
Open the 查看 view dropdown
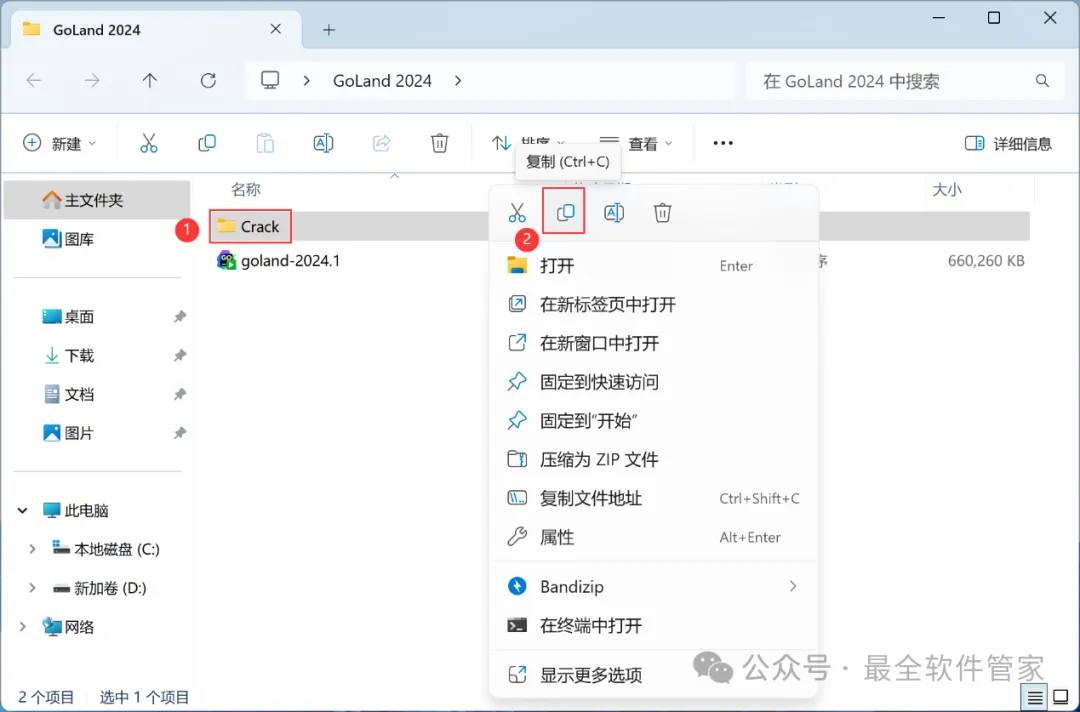point(636,143)
